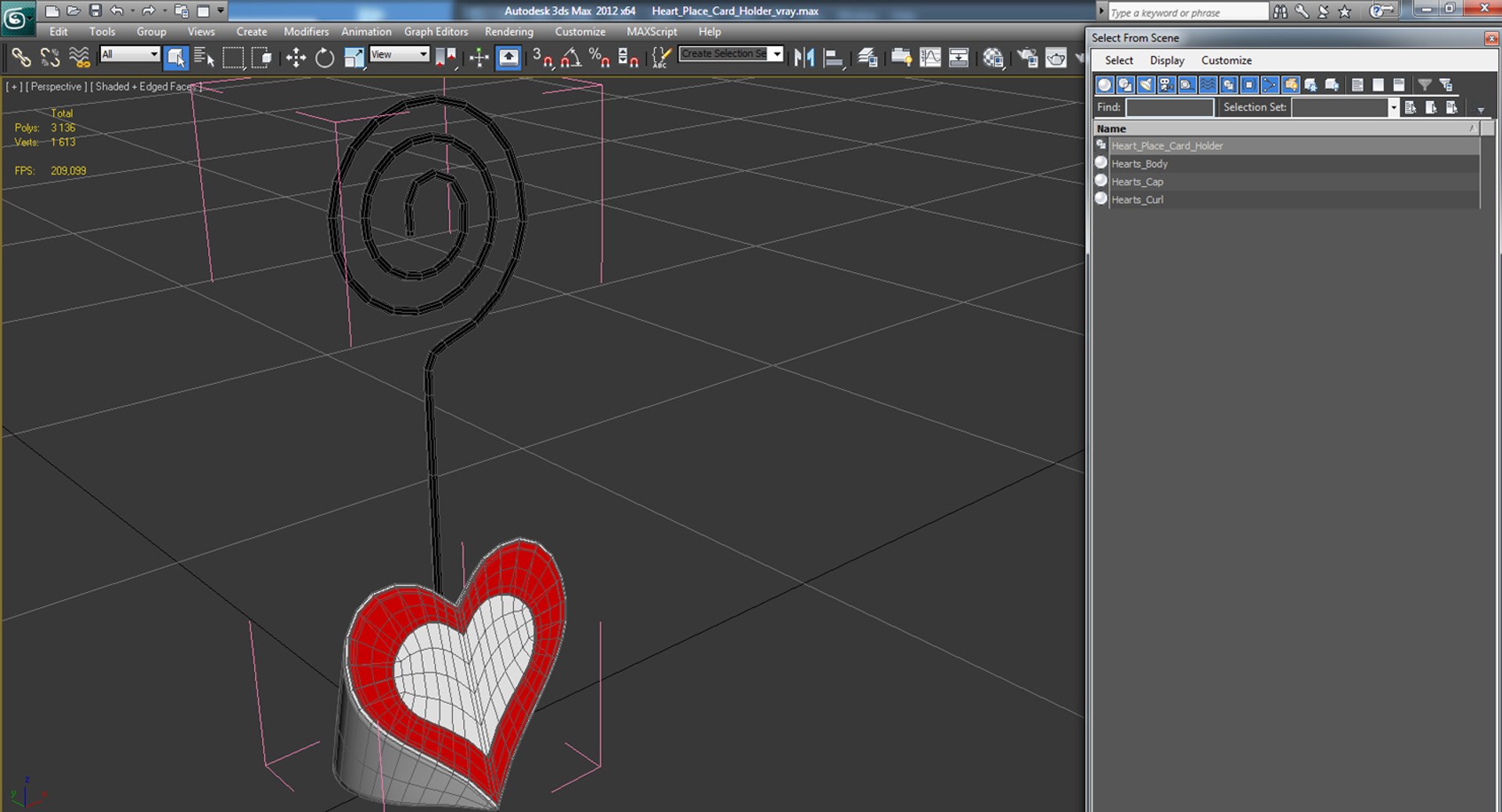This screenshot has width=1502, height=812.
Task: Click the Mirror tool icon
Action: 804,57
